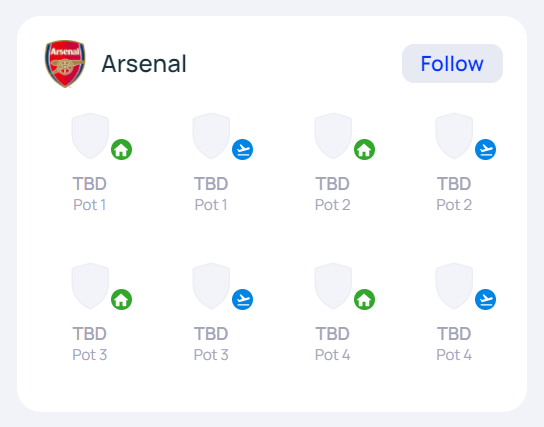Click the green home icon for Pot 3
544x427 pixels.
click(x=121, y=299)
